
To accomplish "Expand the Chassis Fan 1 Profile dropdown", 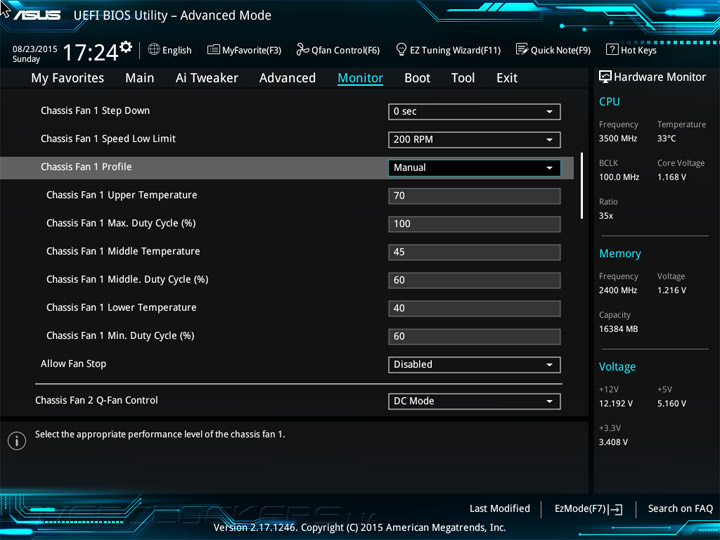I will (474, 168).
